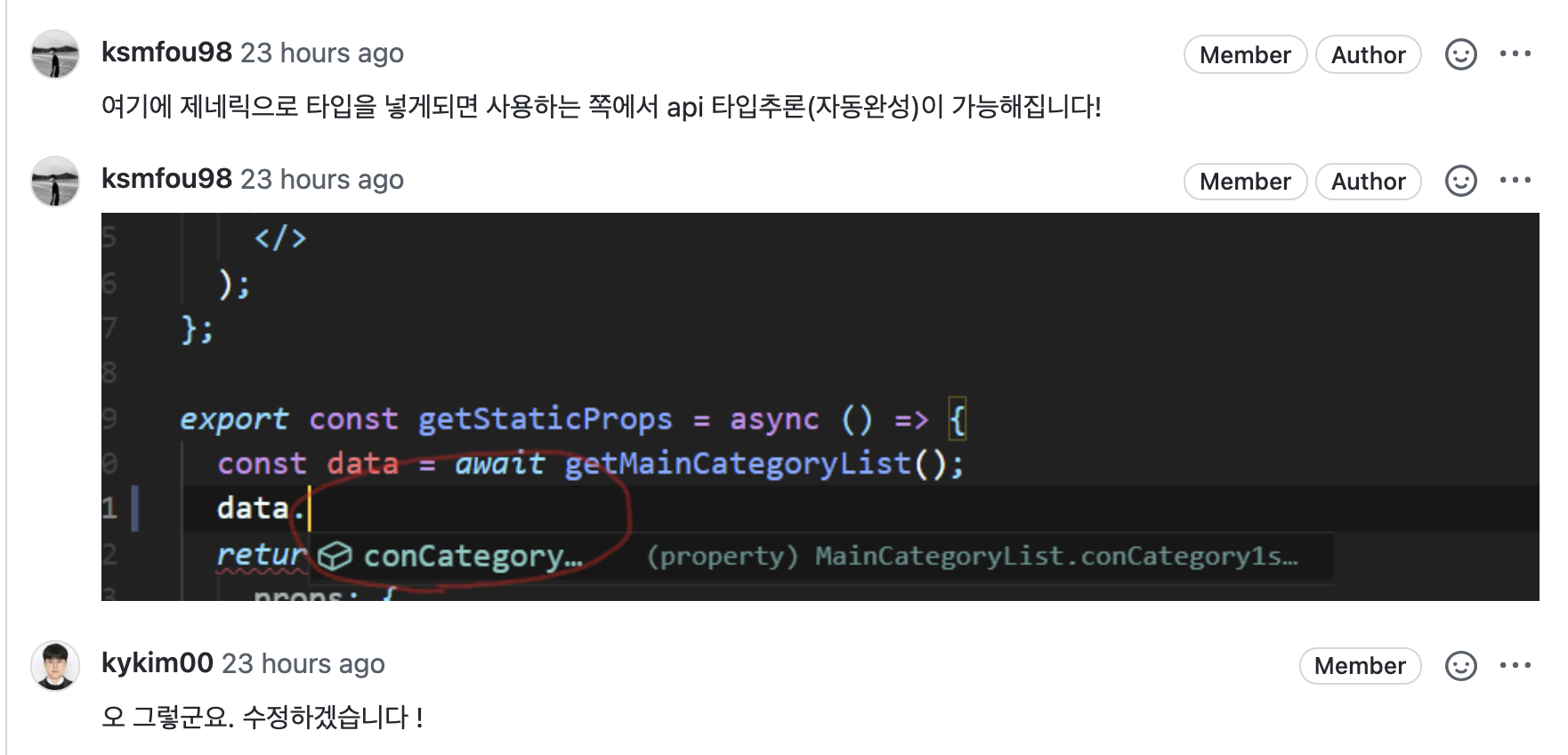Show more options for ksmfou98's code screenshot comment
1568x755 pixels.
pos(1515,180)
